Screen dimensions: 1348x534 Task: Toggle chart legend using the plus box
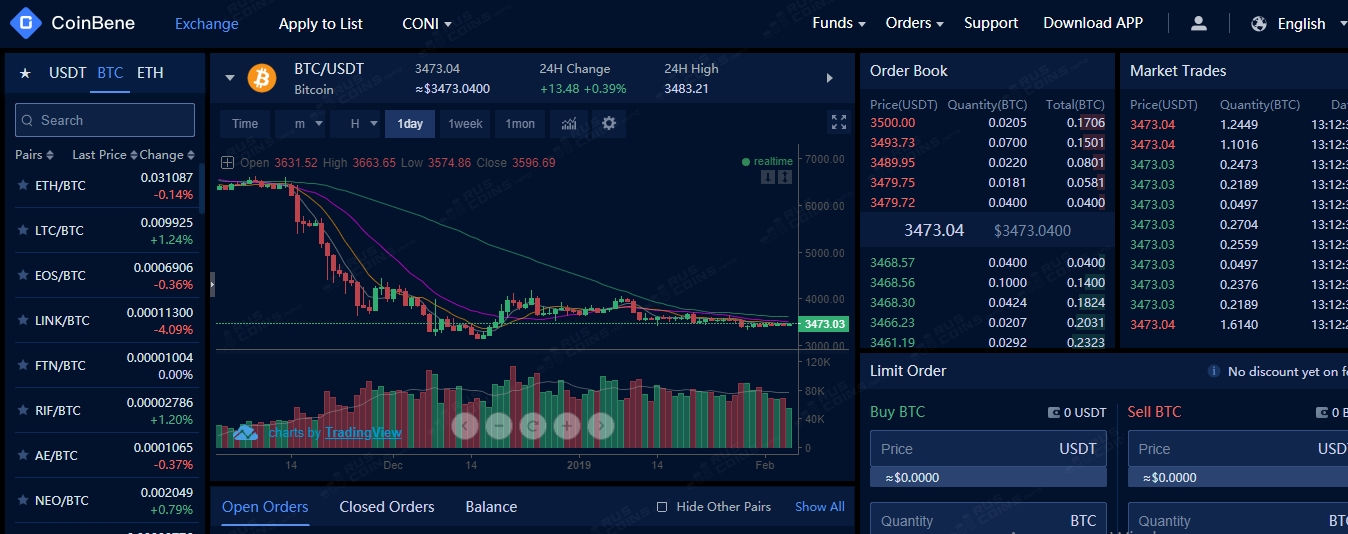(x=227, y=162)
